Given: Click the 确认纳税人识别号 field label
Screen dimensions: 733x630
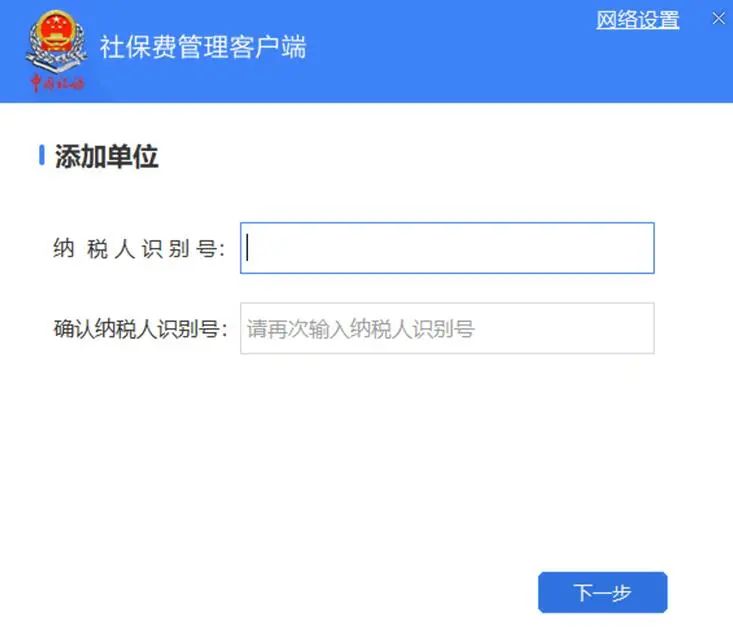Looking at the screenshot, I should (x=141, y=329).
